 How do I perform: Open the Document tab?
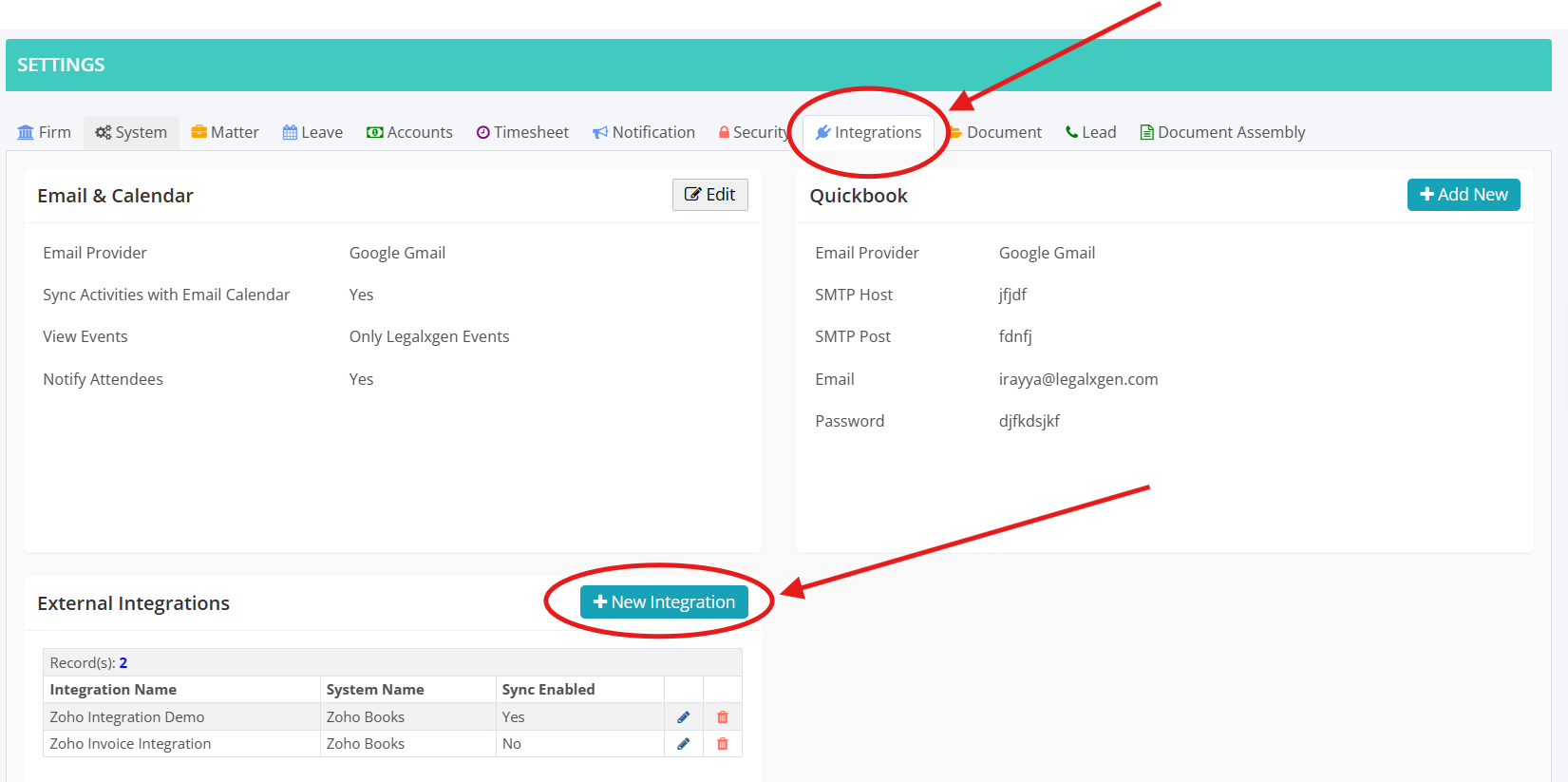coord(996,132)
